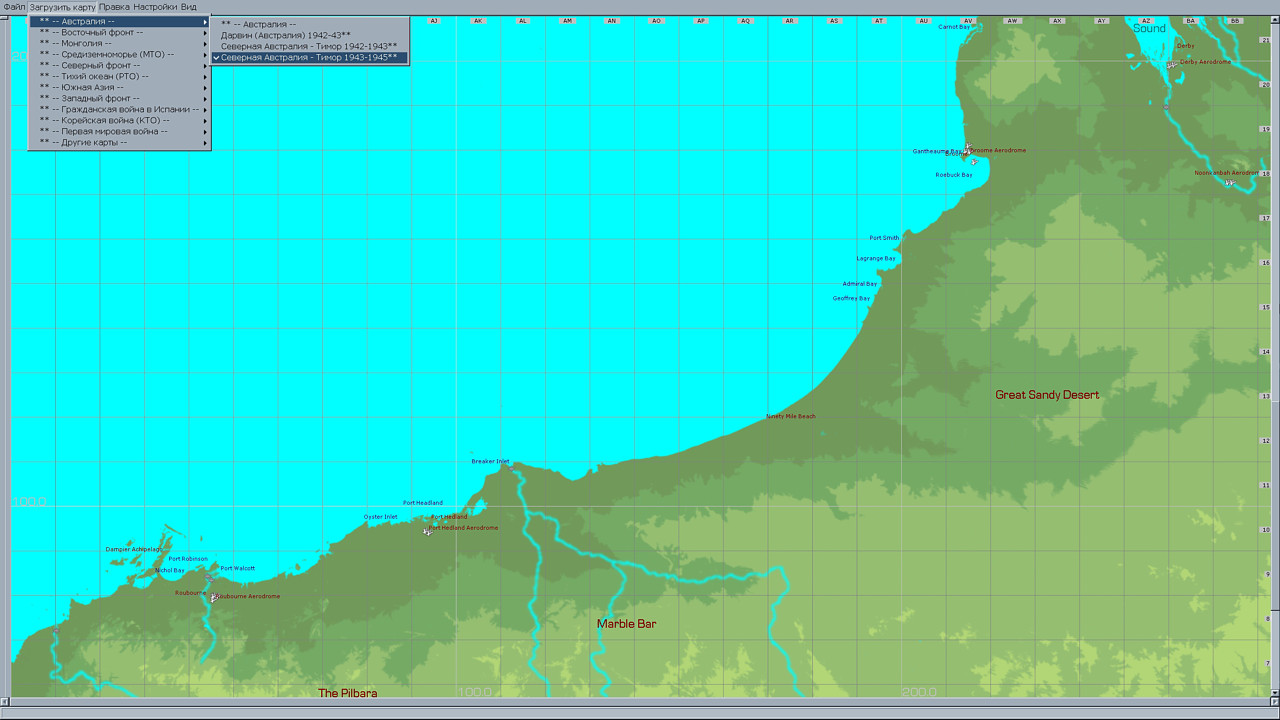Open the Настройки menu
This screenshot has height=720, width=1280.
coord(155,7)
